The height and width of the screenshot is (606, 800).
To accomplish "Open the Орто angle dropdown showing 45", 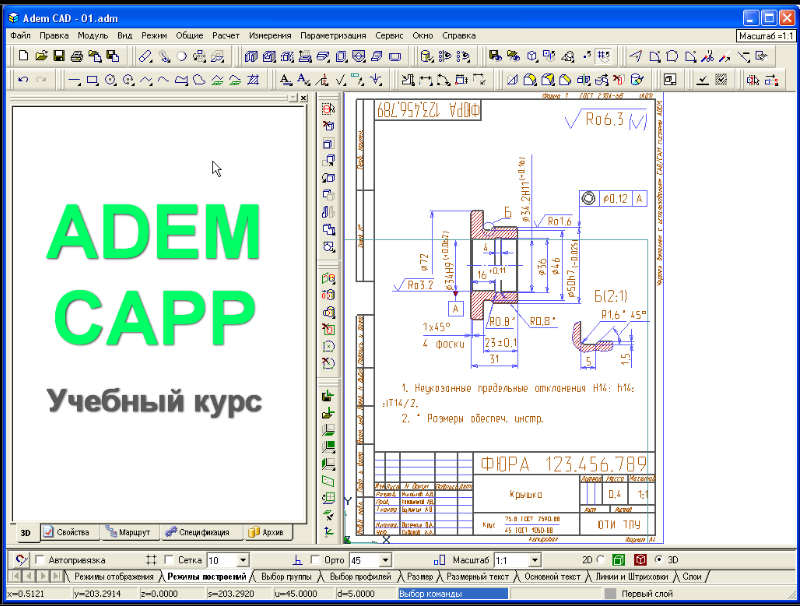I will pyautogui.click(x=385, y=560).
